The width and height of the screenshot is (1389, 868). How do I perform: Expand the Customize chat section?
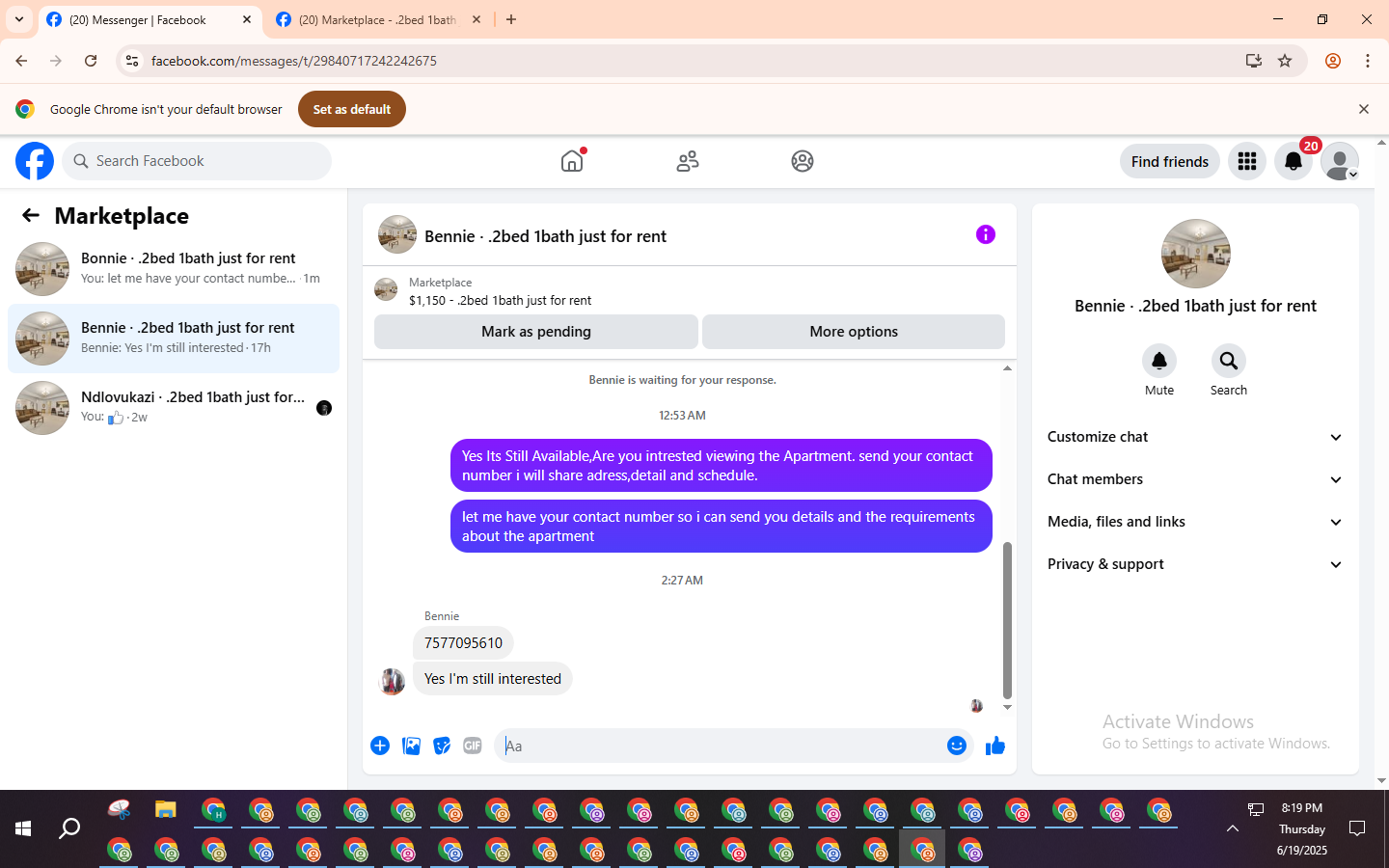(x=1195, y=437)
